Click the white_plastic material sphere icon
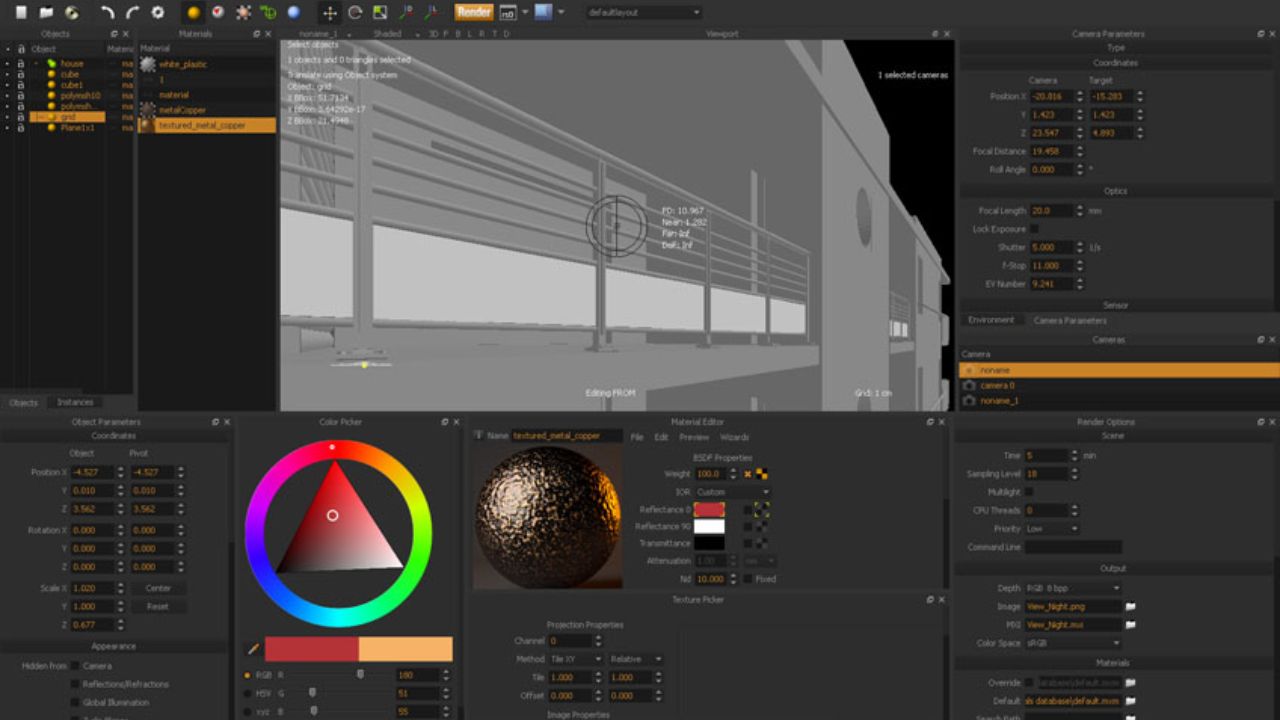 click(147, 63)
